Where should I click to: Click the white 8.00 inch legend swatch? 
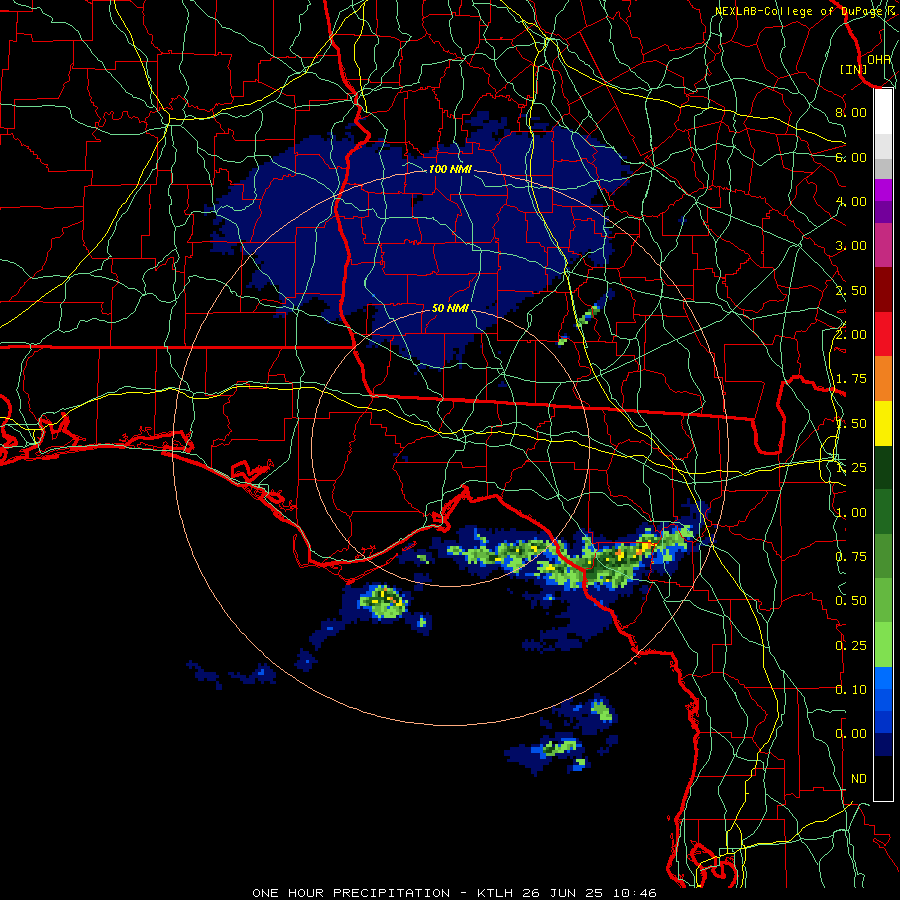pos(883,112)
